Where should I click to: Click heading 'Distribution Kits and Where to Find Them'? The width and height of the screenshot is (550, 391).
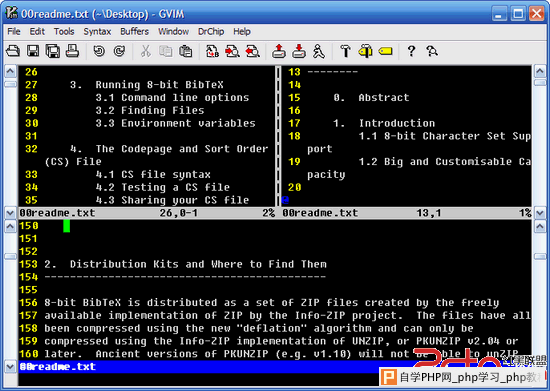pyautogui.click(x=198, y=264)
